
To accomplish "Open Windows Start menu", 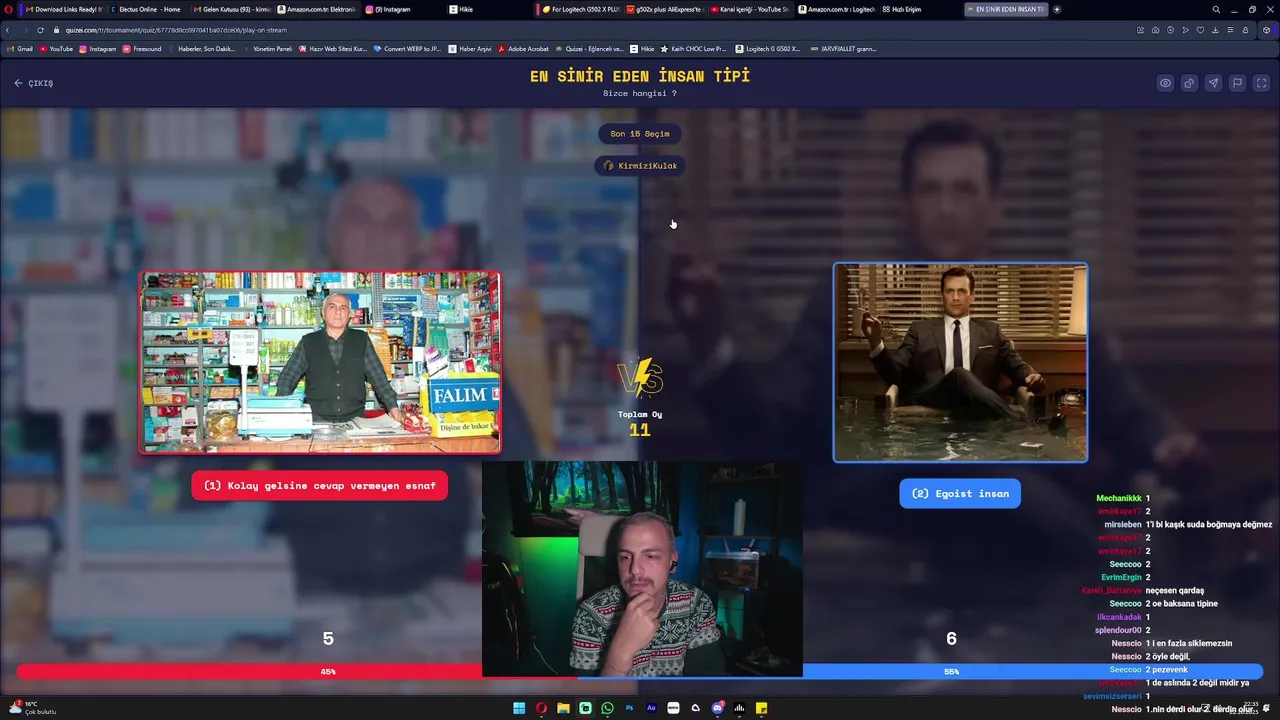I will point(519,708).
